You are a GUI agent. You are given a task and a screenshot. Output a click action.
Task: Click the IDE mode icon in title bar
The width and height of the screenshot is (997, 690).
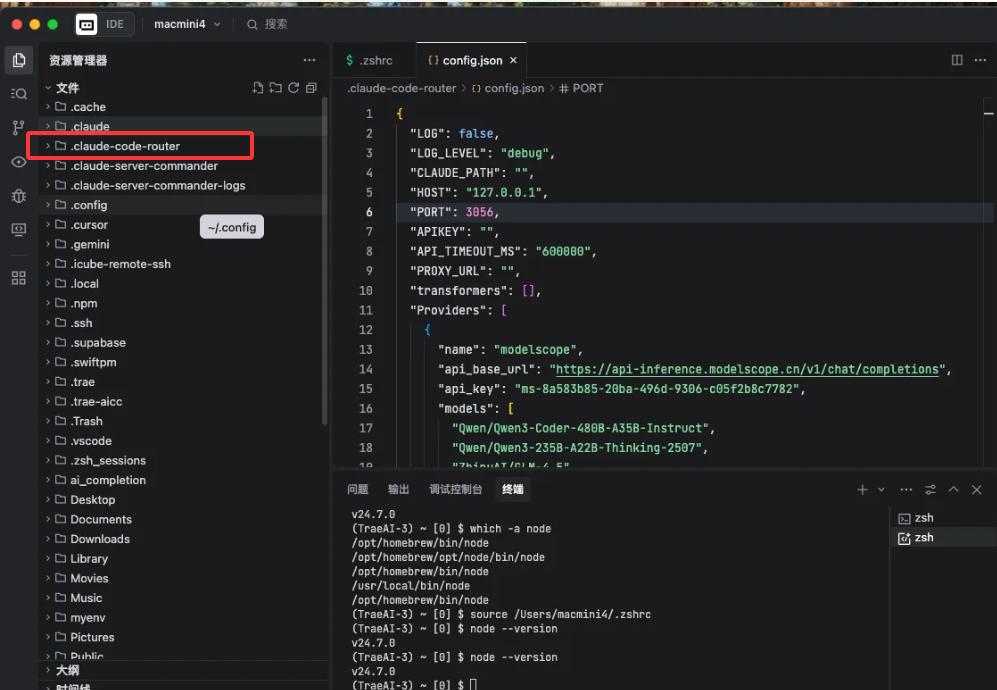(86, 24)
